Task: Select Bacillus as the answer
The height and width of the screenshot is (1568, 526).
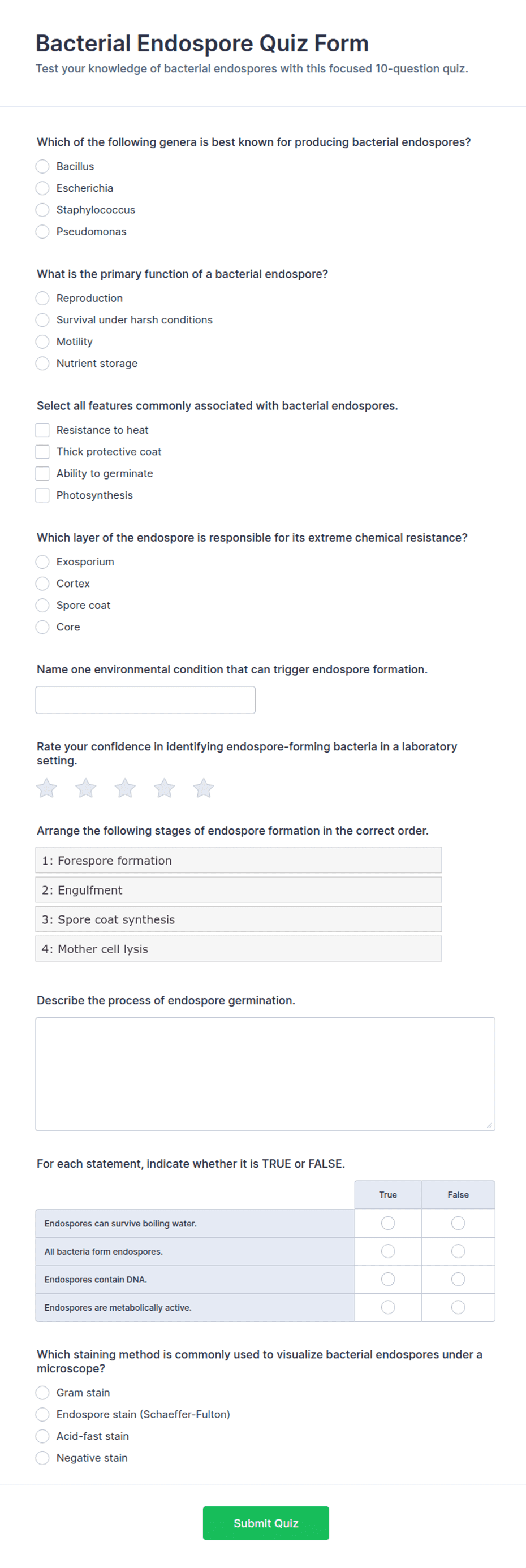Action: 42,166
